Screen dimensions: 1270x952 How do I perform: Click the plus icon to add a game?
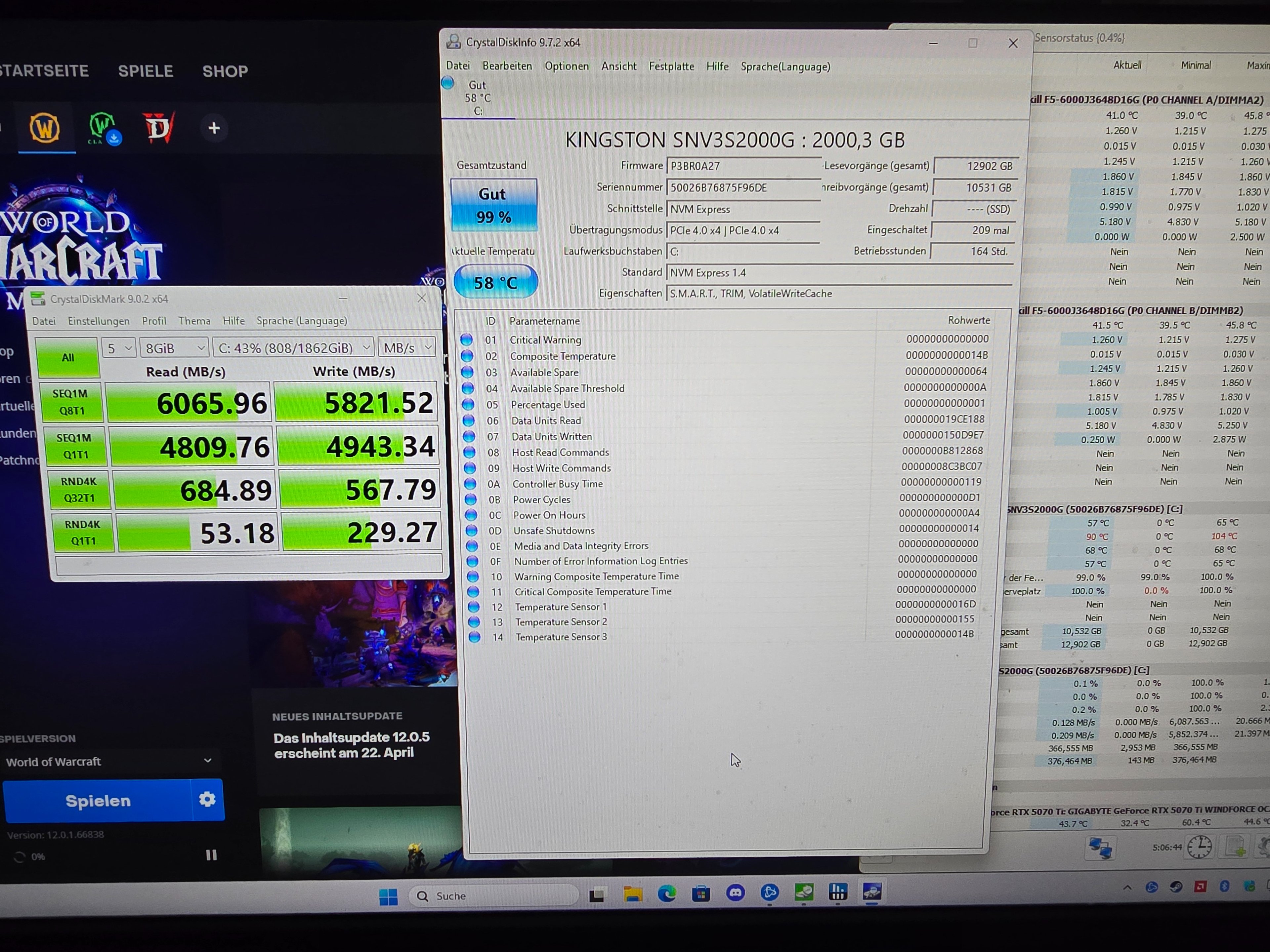click(x=214, y=128)
